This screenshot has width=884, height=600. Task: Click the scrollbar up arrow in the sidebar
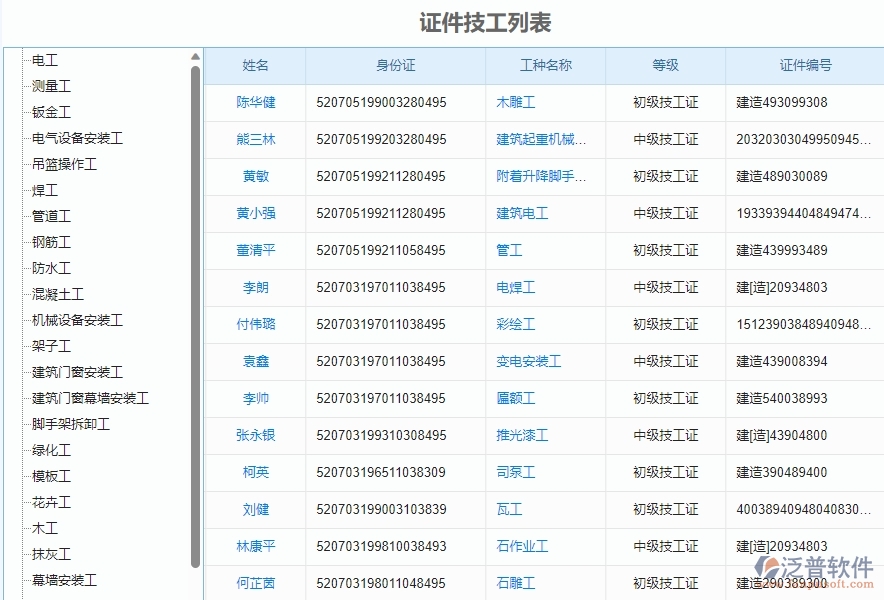click(196, 57)
